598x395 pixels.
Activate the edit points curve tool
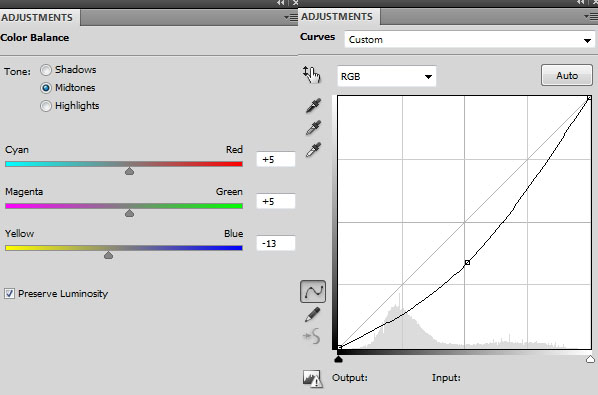tap(313, 292)
